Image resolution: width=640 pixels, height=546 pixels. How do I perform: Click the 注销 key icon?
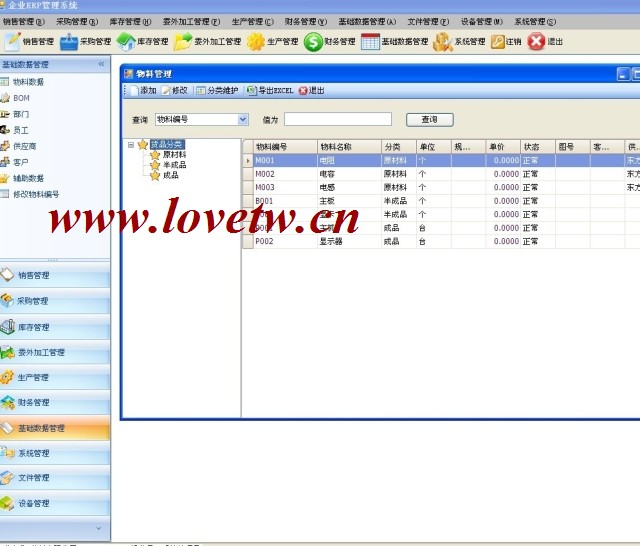pos(498,42)
